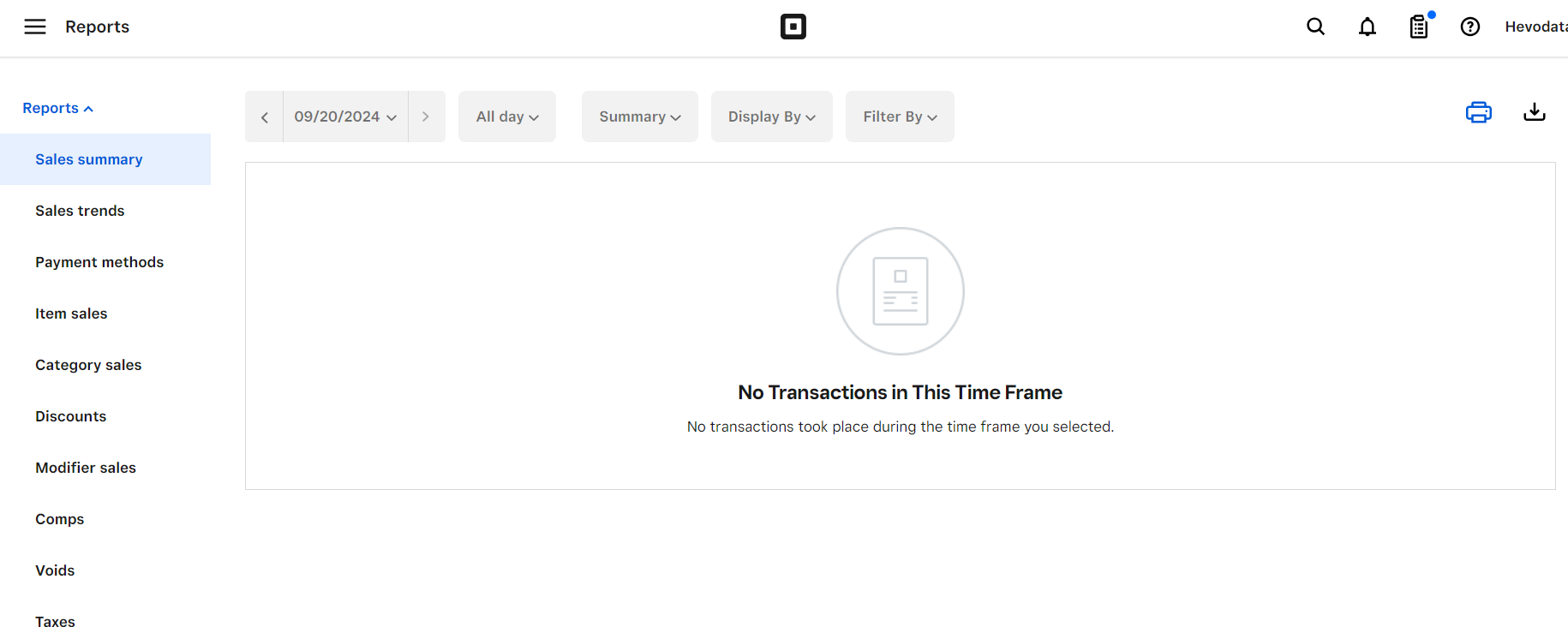Download the report with export icon
This screenshot has height=627, width=1568.
[x=1535, y=112]
